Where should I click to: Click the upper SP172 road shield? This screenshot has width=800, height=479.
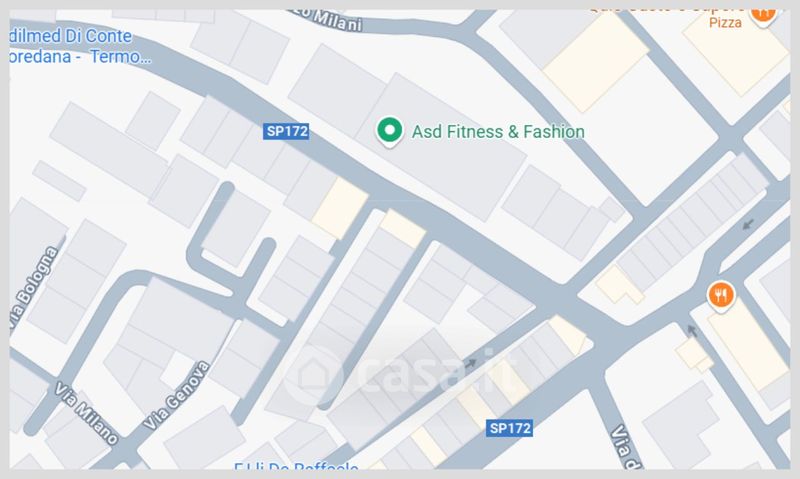coord(287,131)
